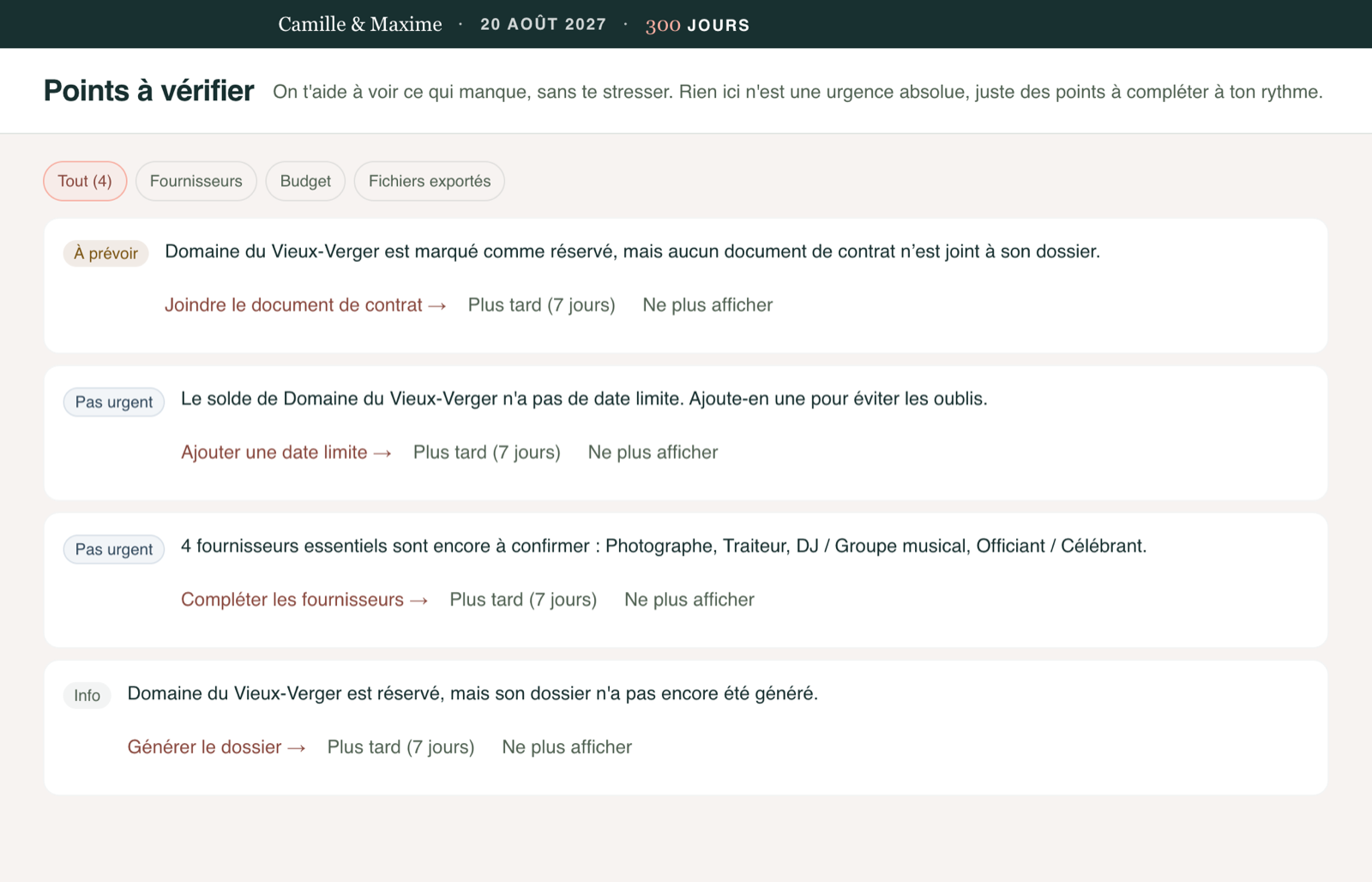Viewport: 1372px width, 882px height.
Task: Click text "est marqué comme réservé"
Action: 499,252
